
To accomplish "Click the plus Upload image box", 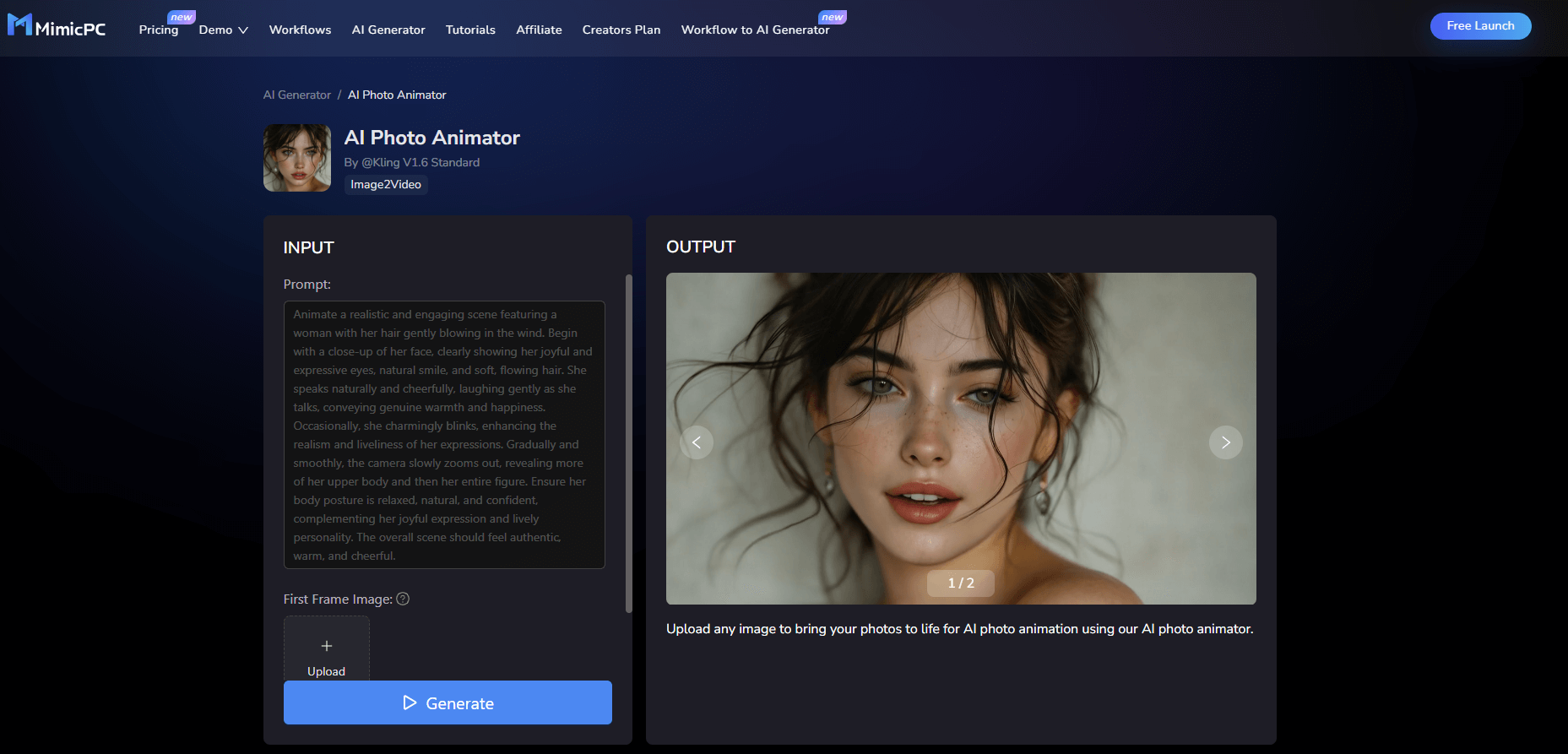I will pos(326,648).
